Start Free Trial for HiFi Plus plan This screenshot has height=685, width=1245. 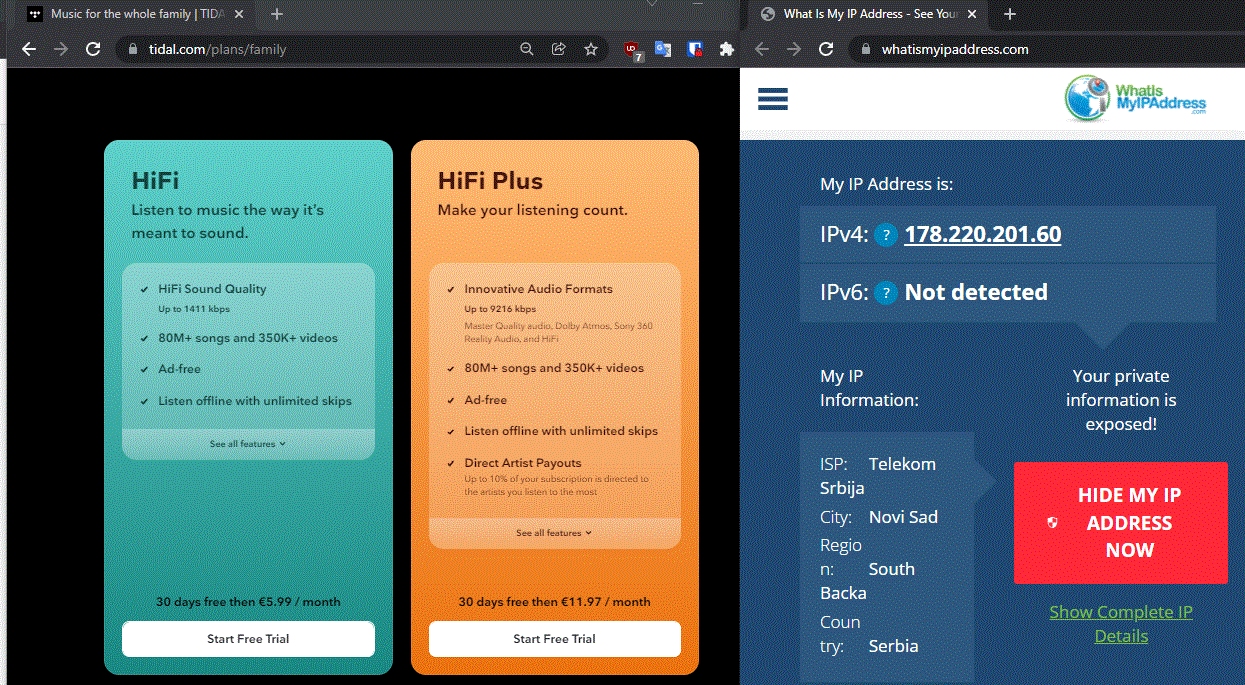tap(554, 639)
